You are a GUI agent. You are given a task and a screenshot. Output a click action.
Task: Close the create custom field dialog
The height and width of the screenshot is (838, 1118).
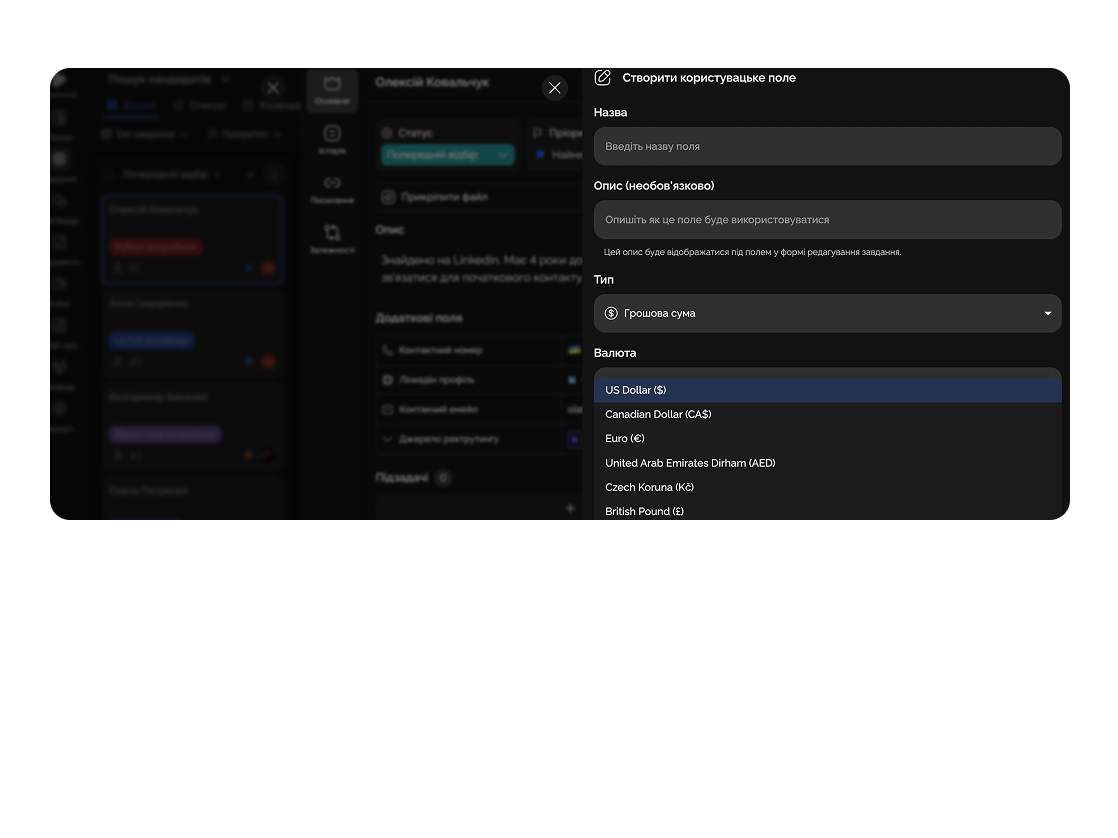point(555,88)
